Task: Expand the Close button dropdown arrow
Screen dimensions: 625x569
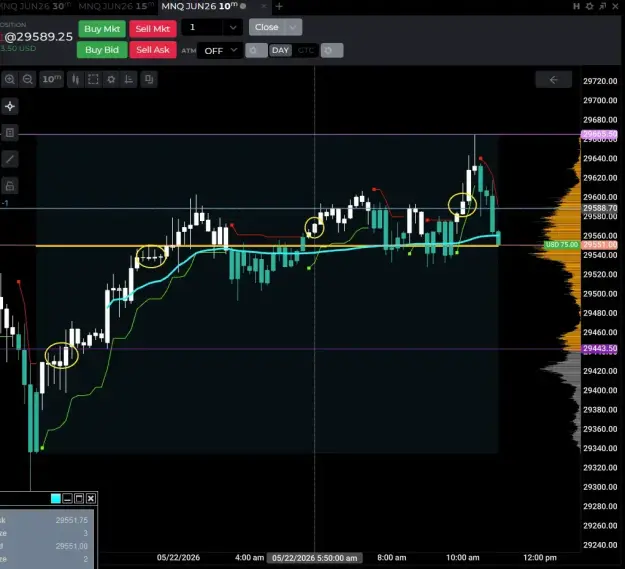Action: coord(293,27)
